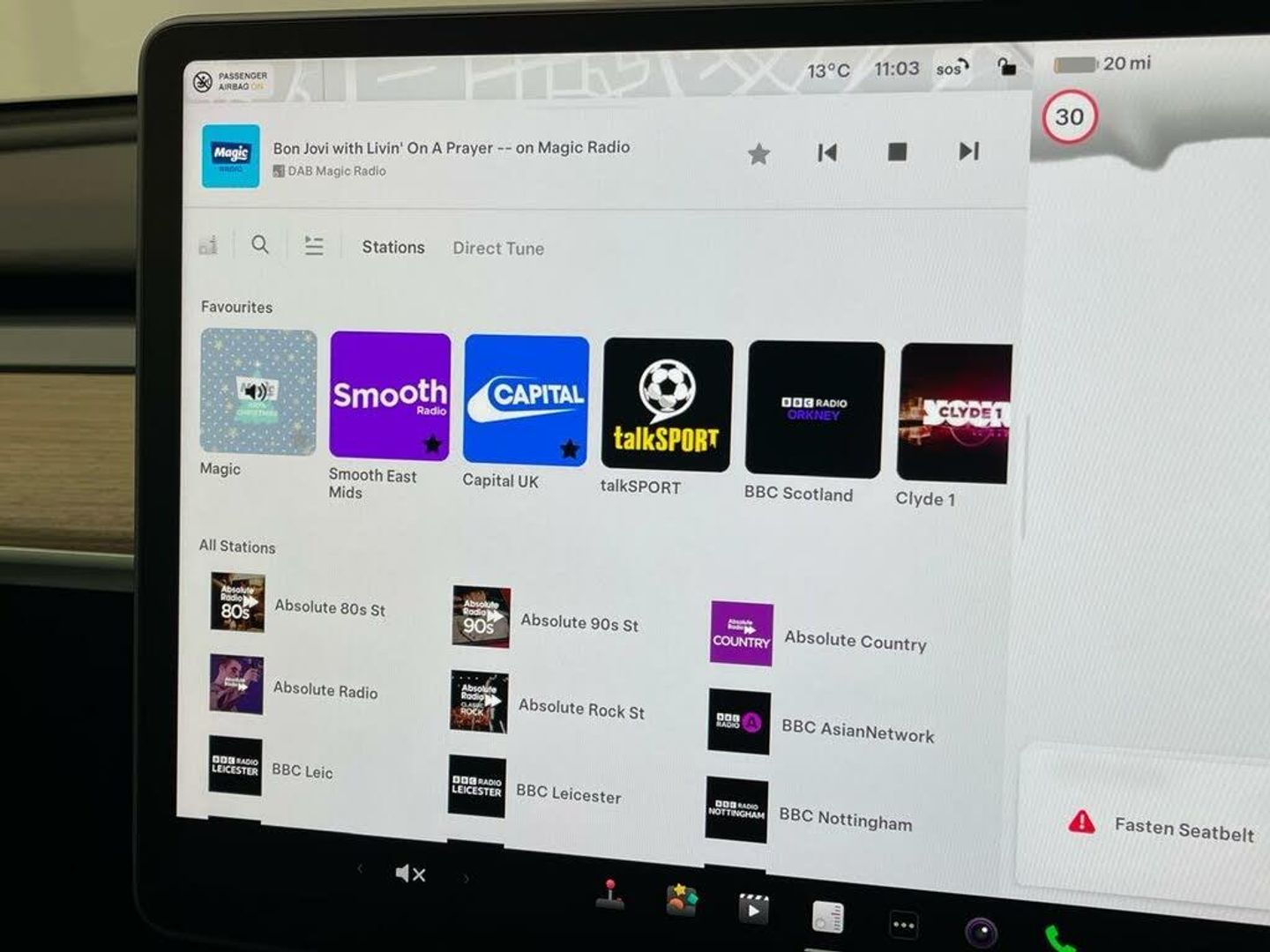Tap the door lock status icon

tap(1006, 66)
